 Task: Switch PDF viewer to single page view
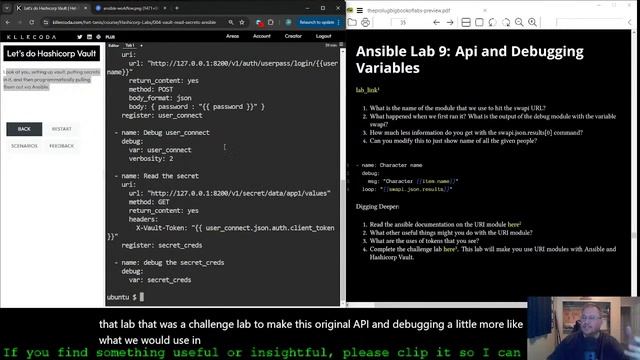pos(479,22)
